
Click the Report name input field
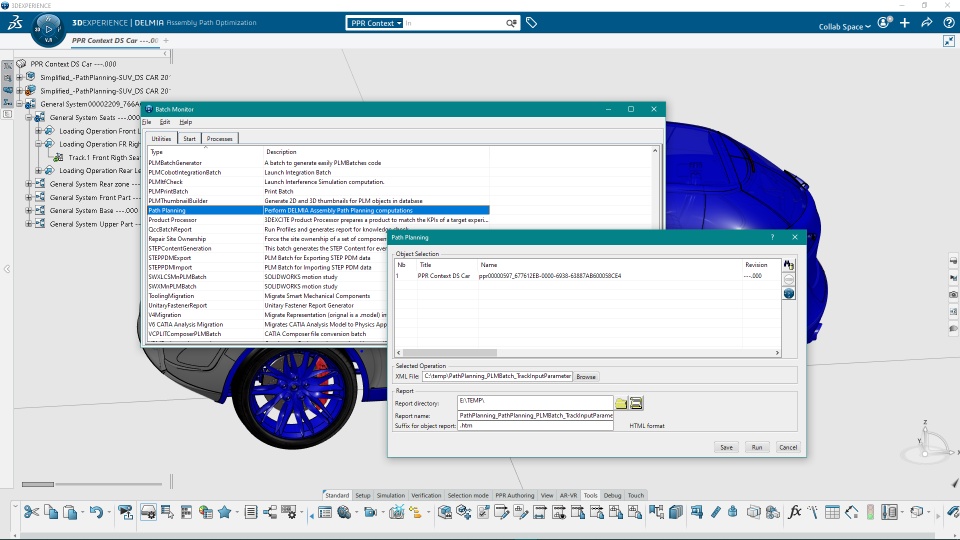pyautogui.click(x=535, y=415)
